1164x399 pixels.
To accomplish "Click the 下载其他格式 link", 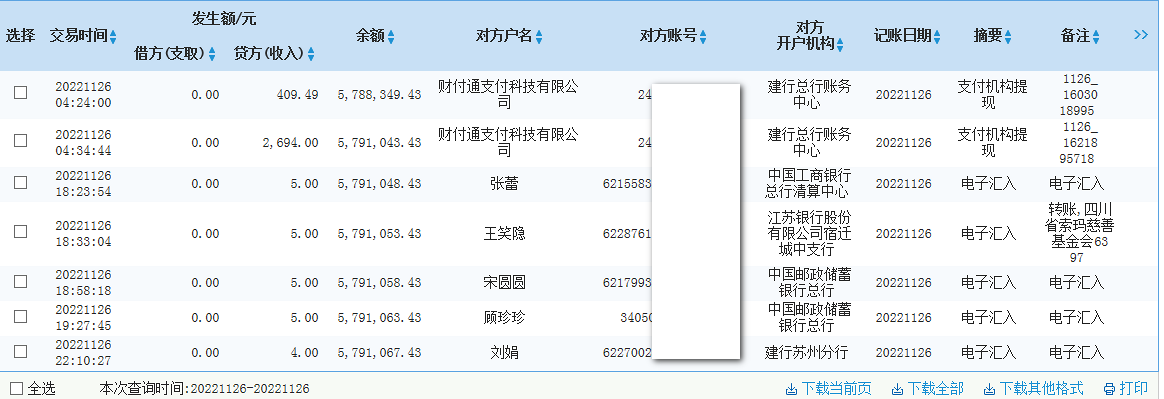I will [1033, 389].
